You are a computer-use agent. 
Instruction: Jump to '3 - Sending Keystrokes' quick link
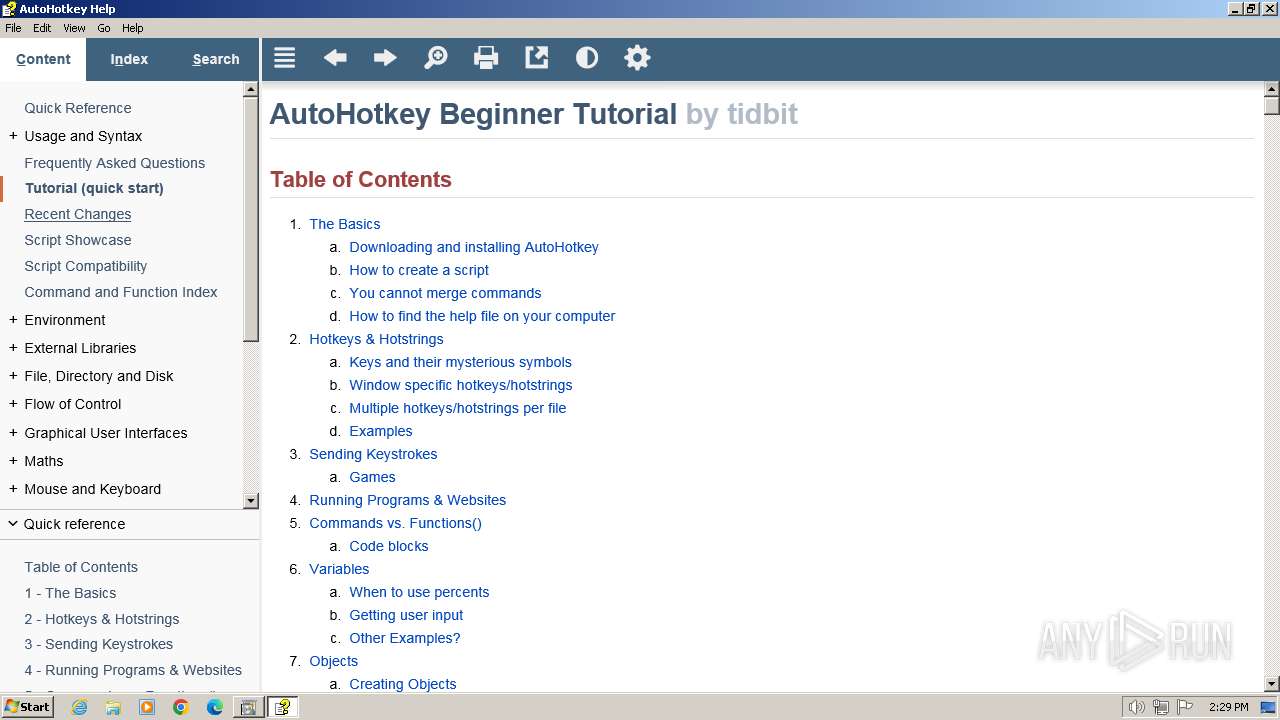pos(99,644)
